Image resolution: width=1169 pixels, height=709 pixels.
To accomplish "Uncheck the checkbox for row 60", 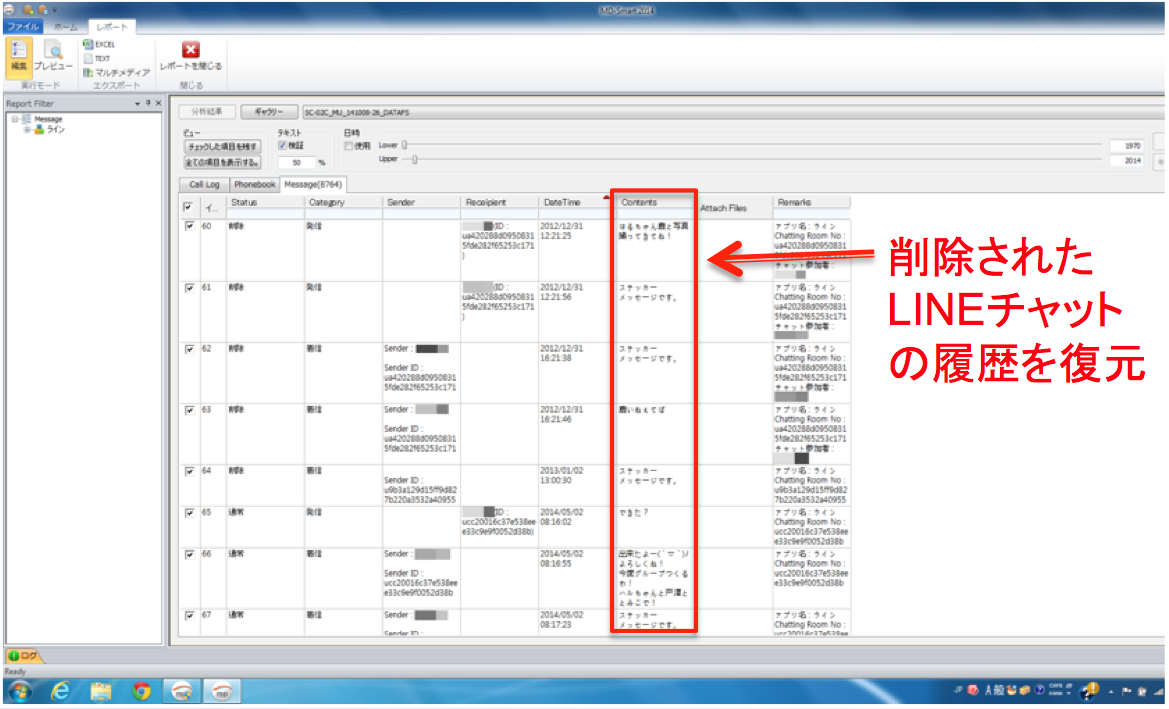I will click(x=190, y=226).
